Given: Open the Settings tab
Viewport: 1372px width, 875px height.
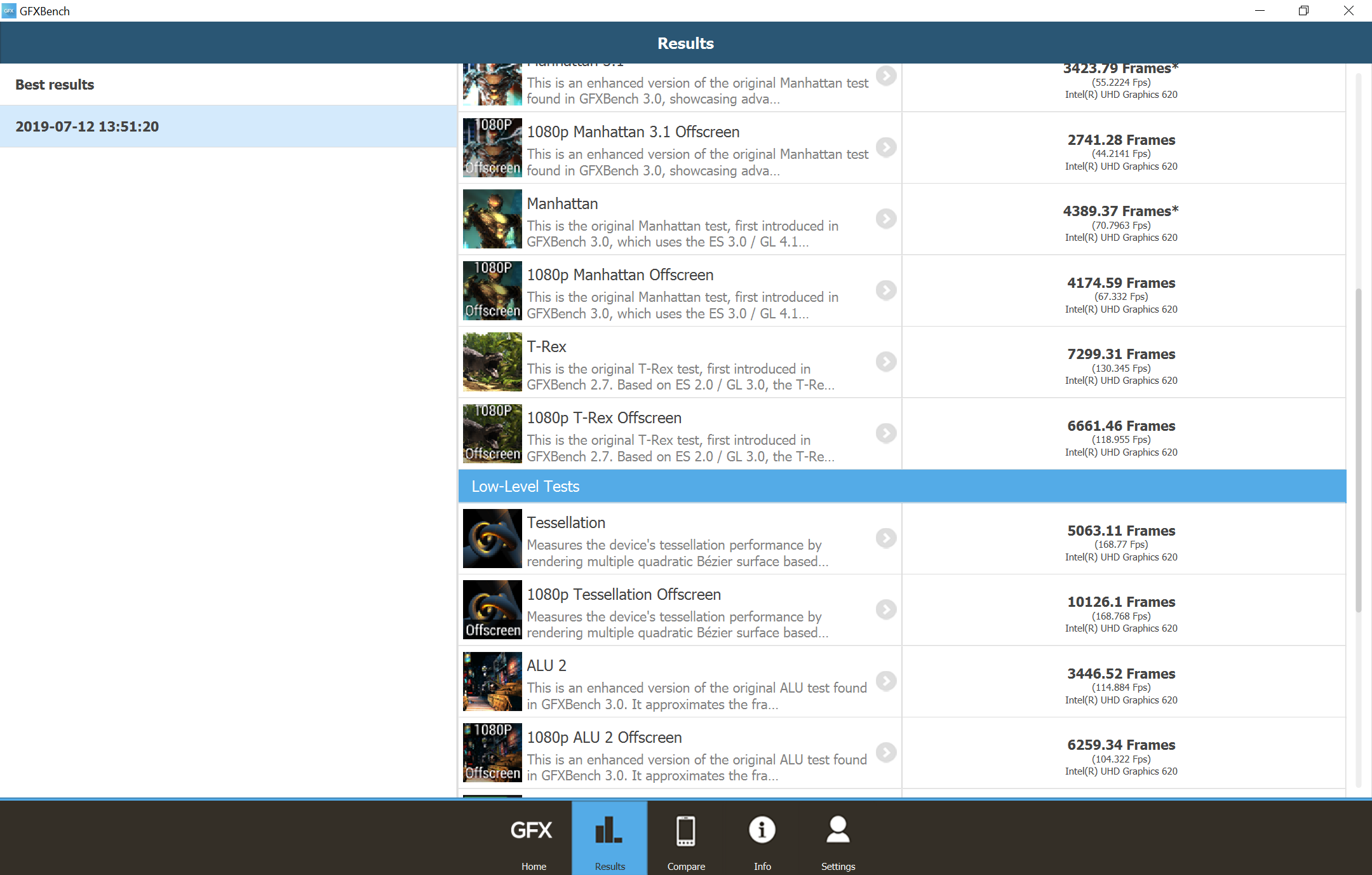Looking at the screenshot, I should (838, 839).
